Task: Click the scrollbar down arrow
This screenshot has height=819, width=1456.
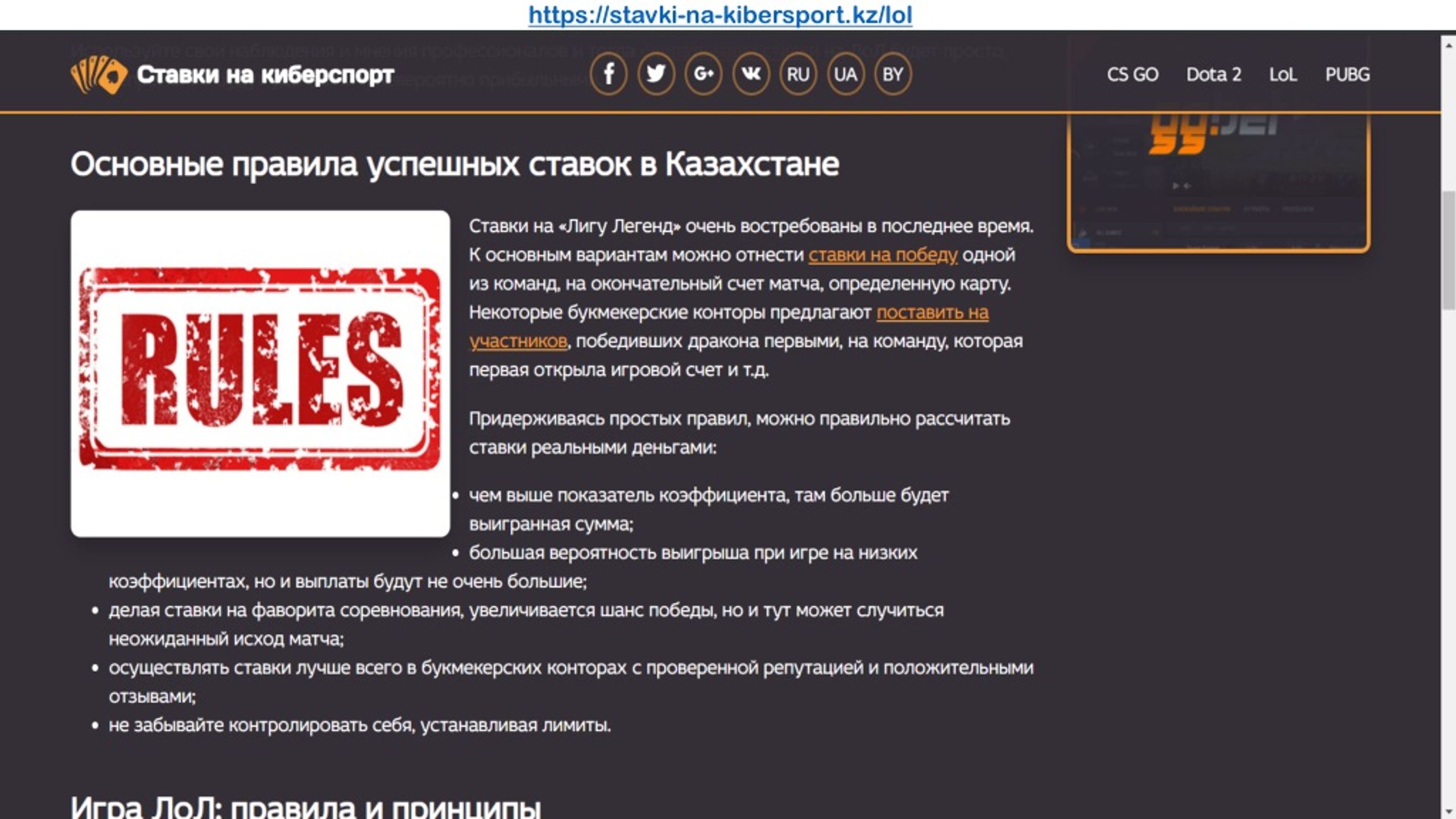Action: tap(1449, 810)
